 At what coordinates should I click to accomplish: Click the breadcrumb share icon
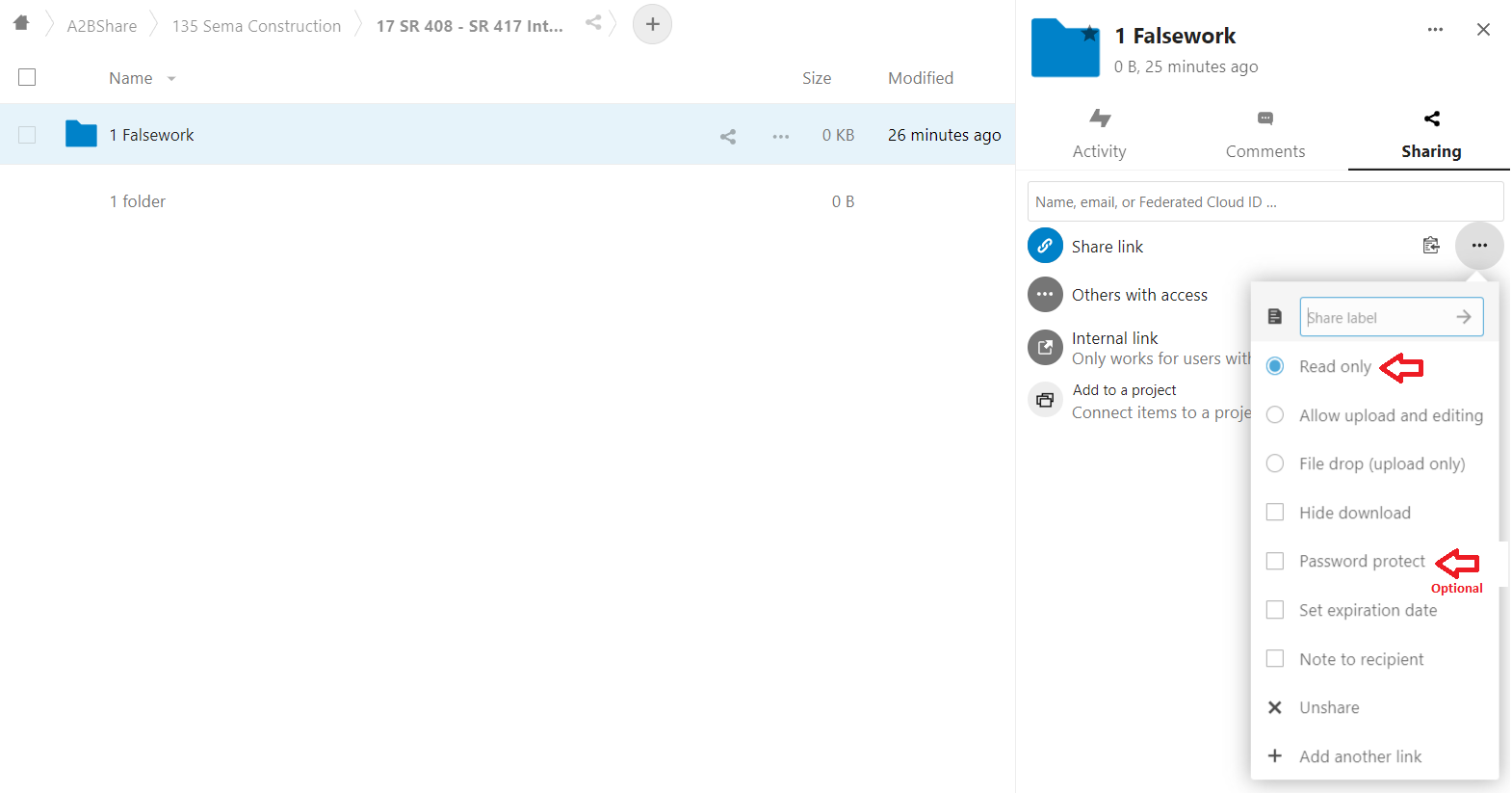point(593,22)
